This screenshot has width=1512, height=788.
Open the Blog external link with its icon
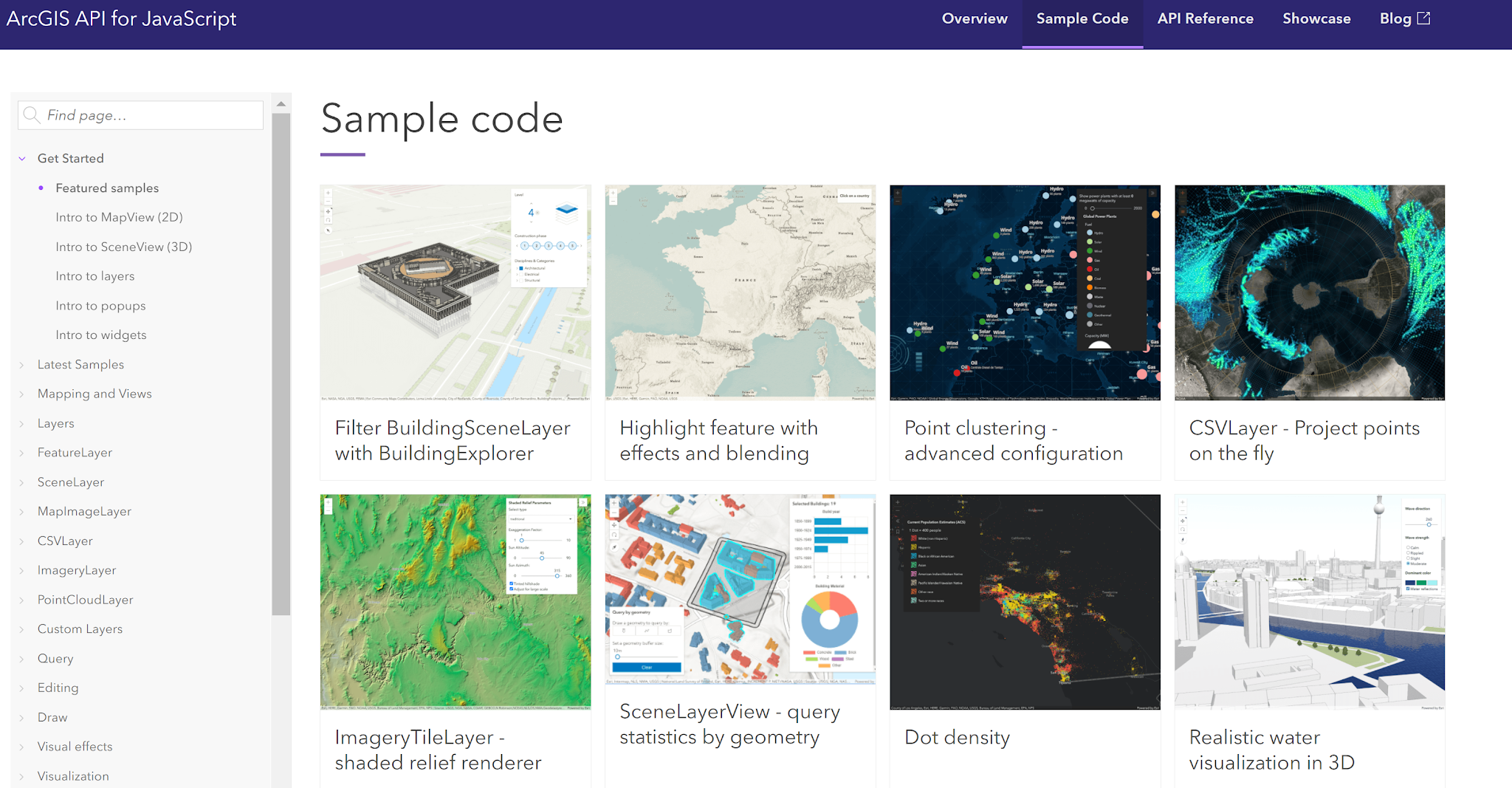coord(1425,18)
